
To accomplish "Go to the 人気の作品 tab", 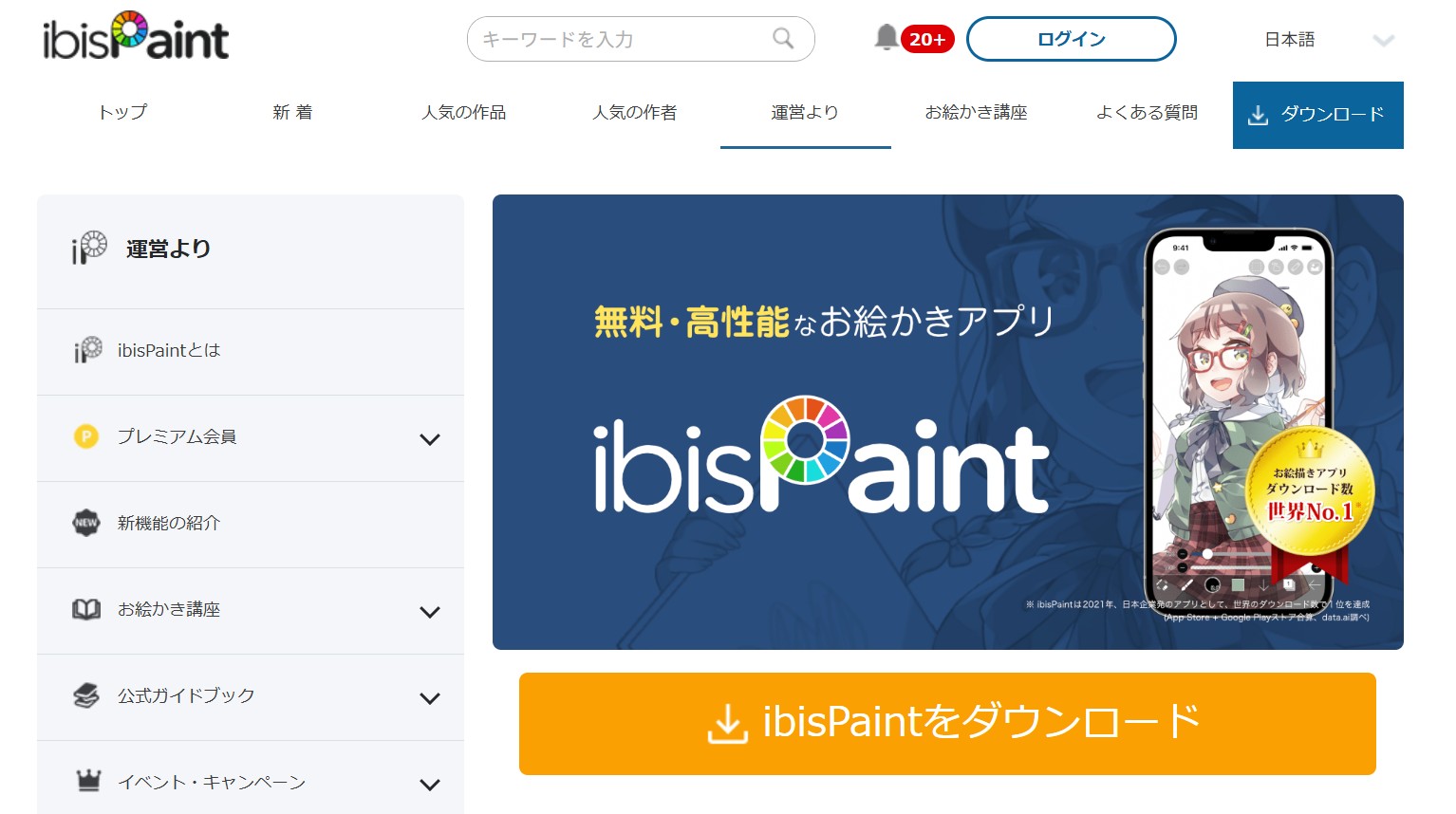I will coord(463,113).
